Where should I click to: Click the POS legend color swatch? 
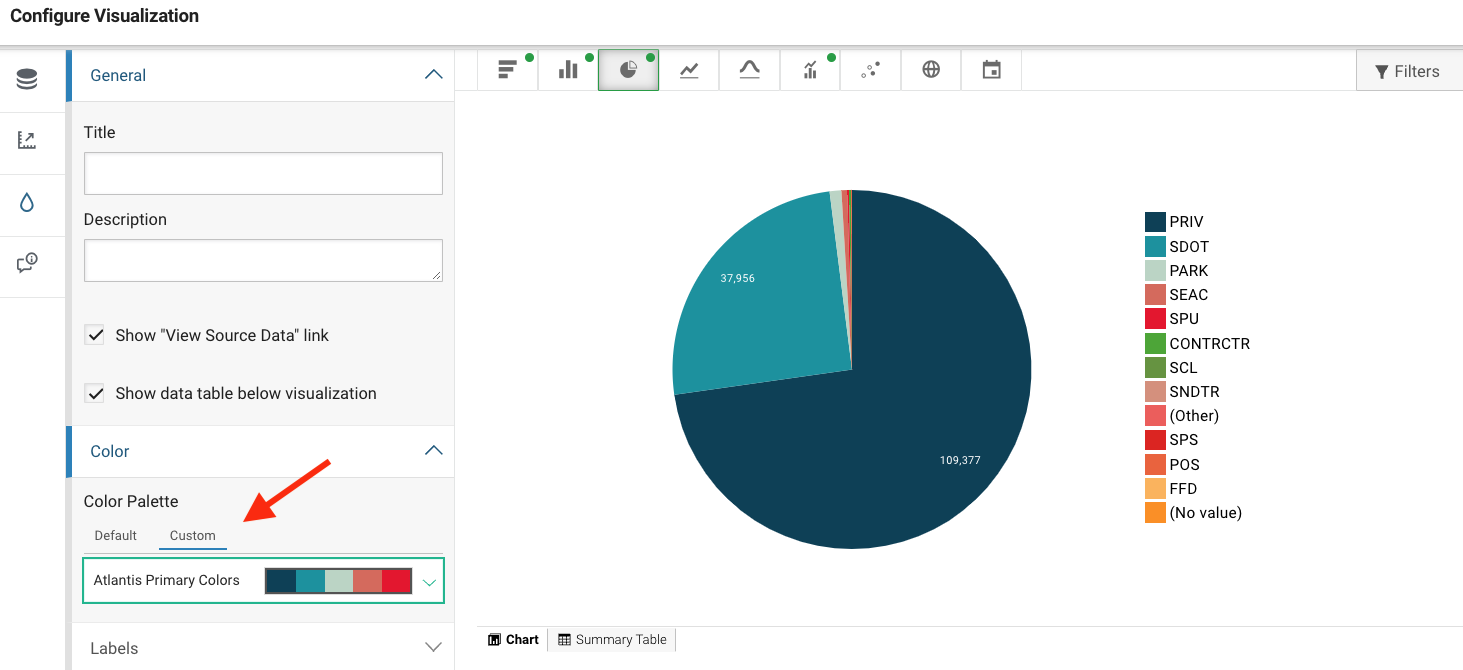pos(1155,464)
